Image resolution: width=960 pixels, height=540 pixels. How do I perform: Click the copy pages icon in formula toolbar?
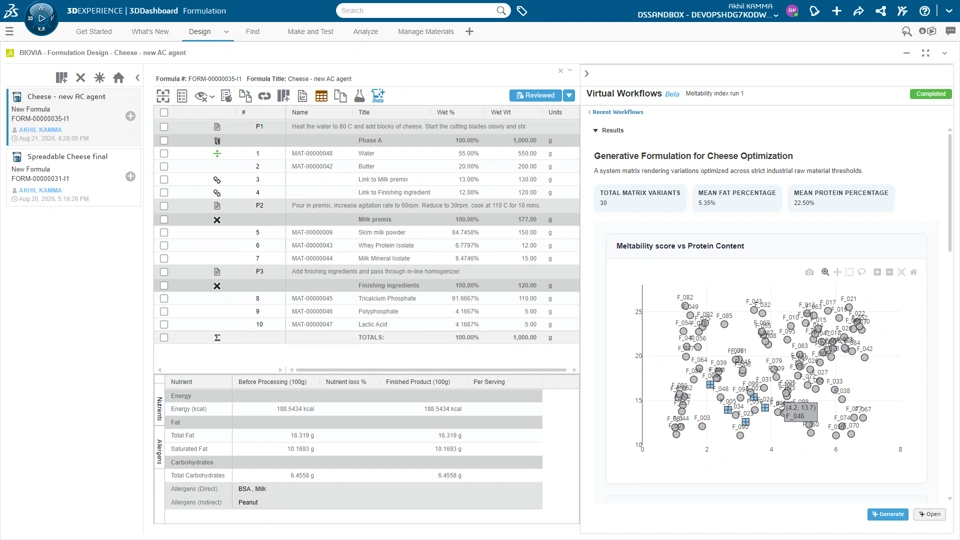click(340, 96)
